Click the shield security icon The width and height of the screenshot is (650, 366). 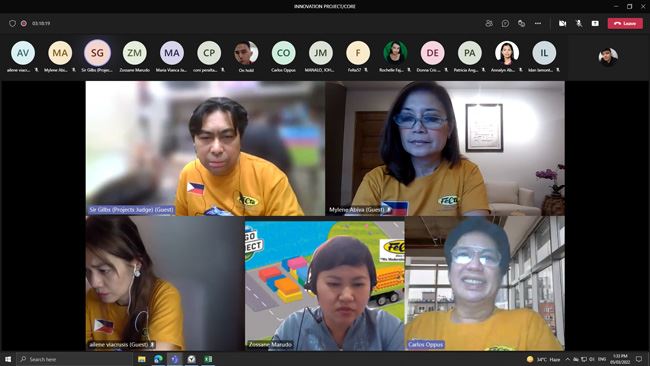click(12, 23)
